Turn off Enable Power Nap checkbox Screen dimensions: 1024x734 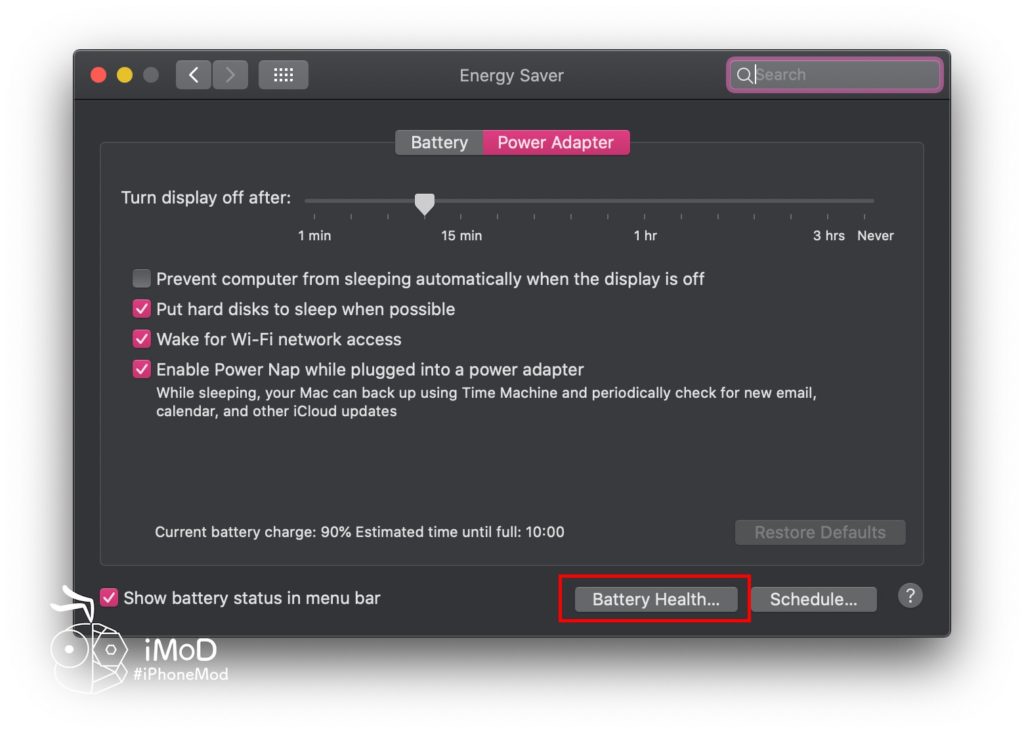tap(142, 369)
